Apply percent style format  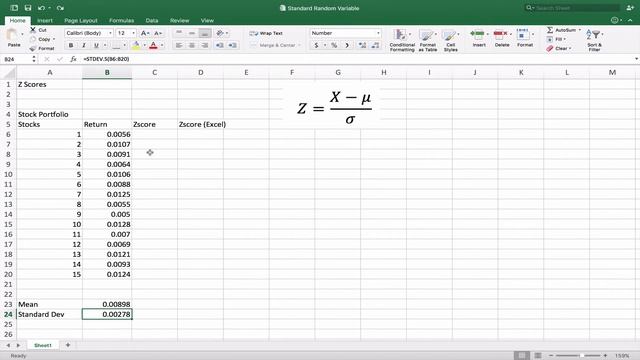(334, 45)
